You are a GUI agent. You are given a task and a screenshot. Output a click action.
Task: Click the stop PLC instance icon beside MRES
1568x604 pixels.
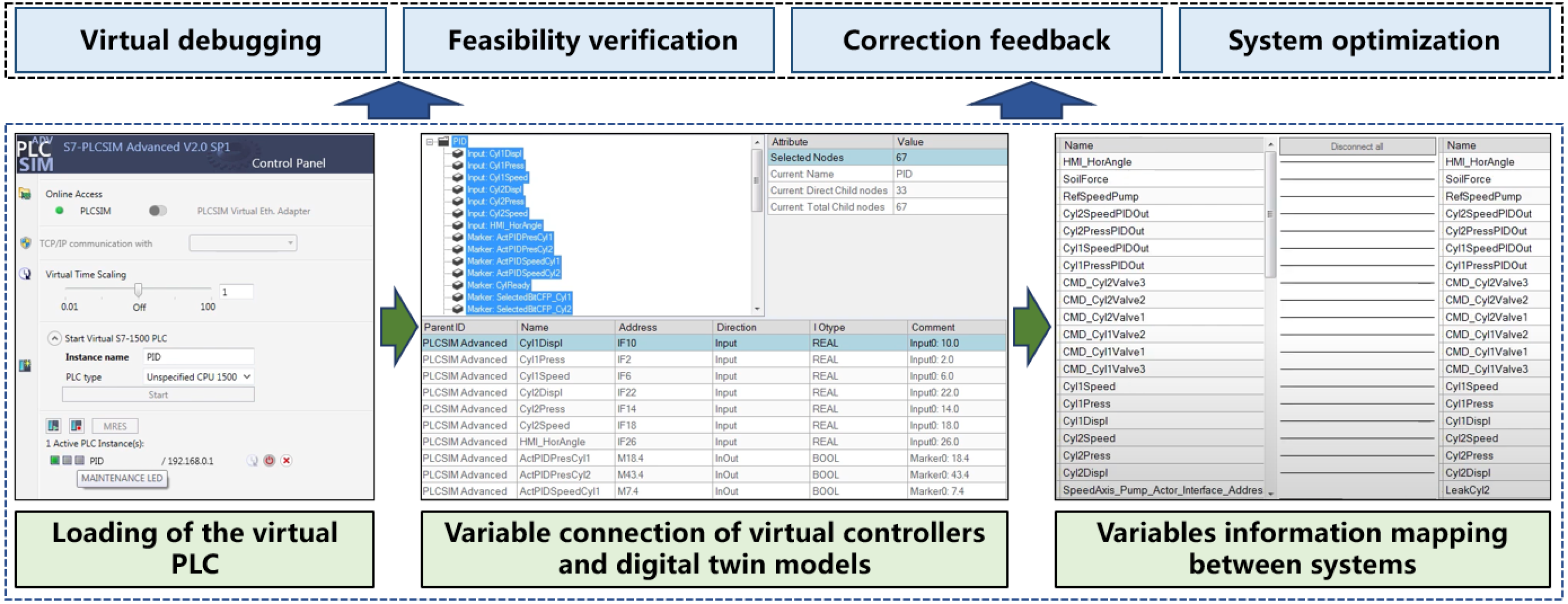click(x=76, y=425)
